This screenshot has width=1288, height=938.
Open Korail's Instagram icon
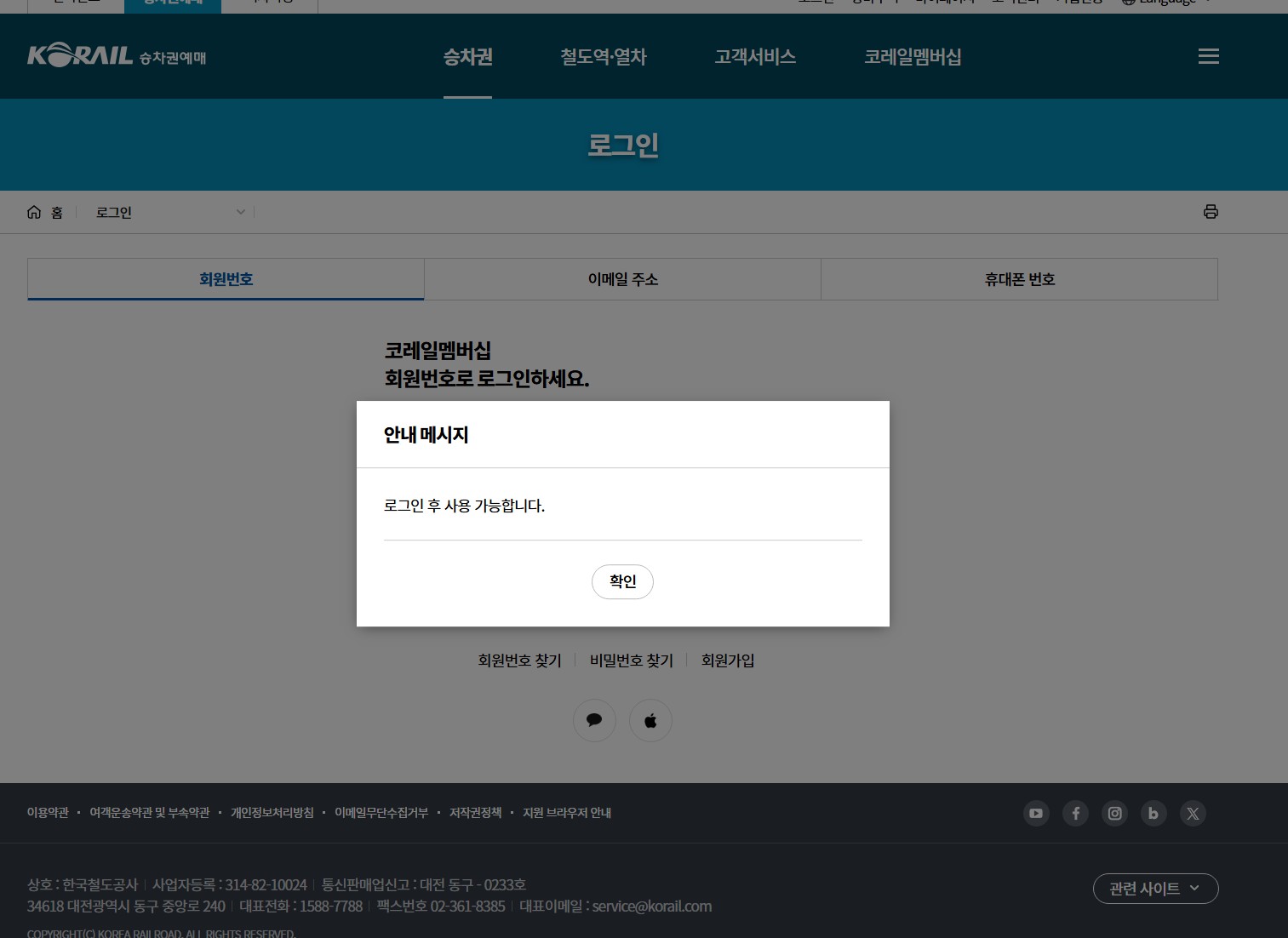tap(1114, 813)
